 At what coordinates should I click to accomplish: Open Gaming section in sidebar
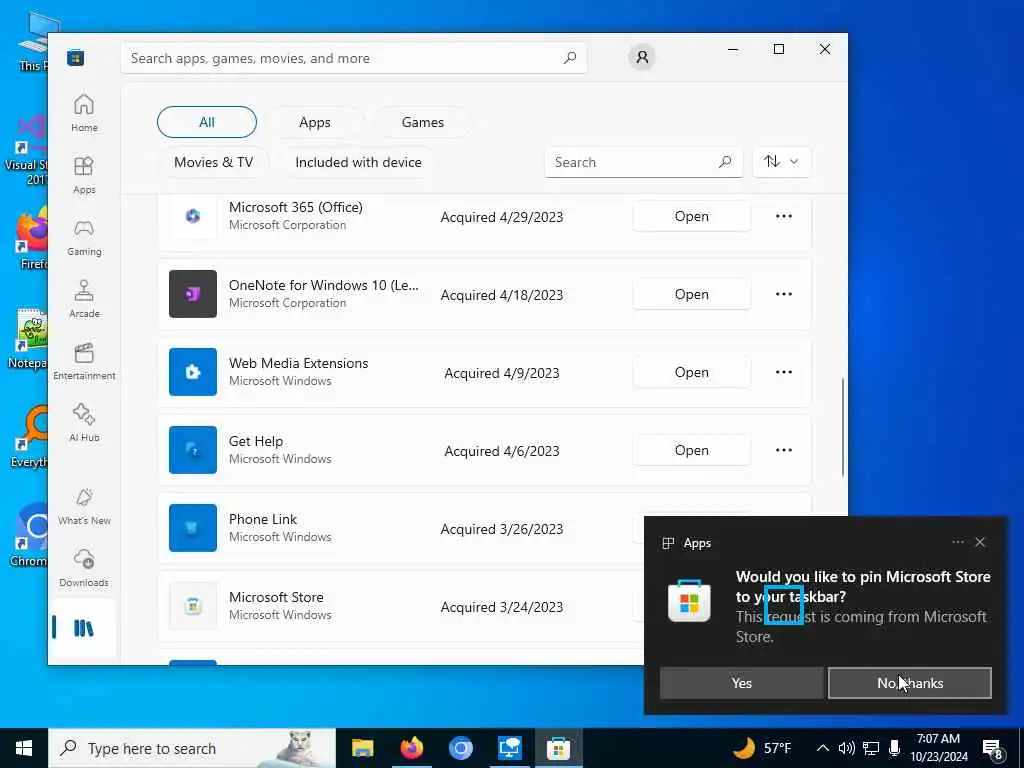(84, 237)
